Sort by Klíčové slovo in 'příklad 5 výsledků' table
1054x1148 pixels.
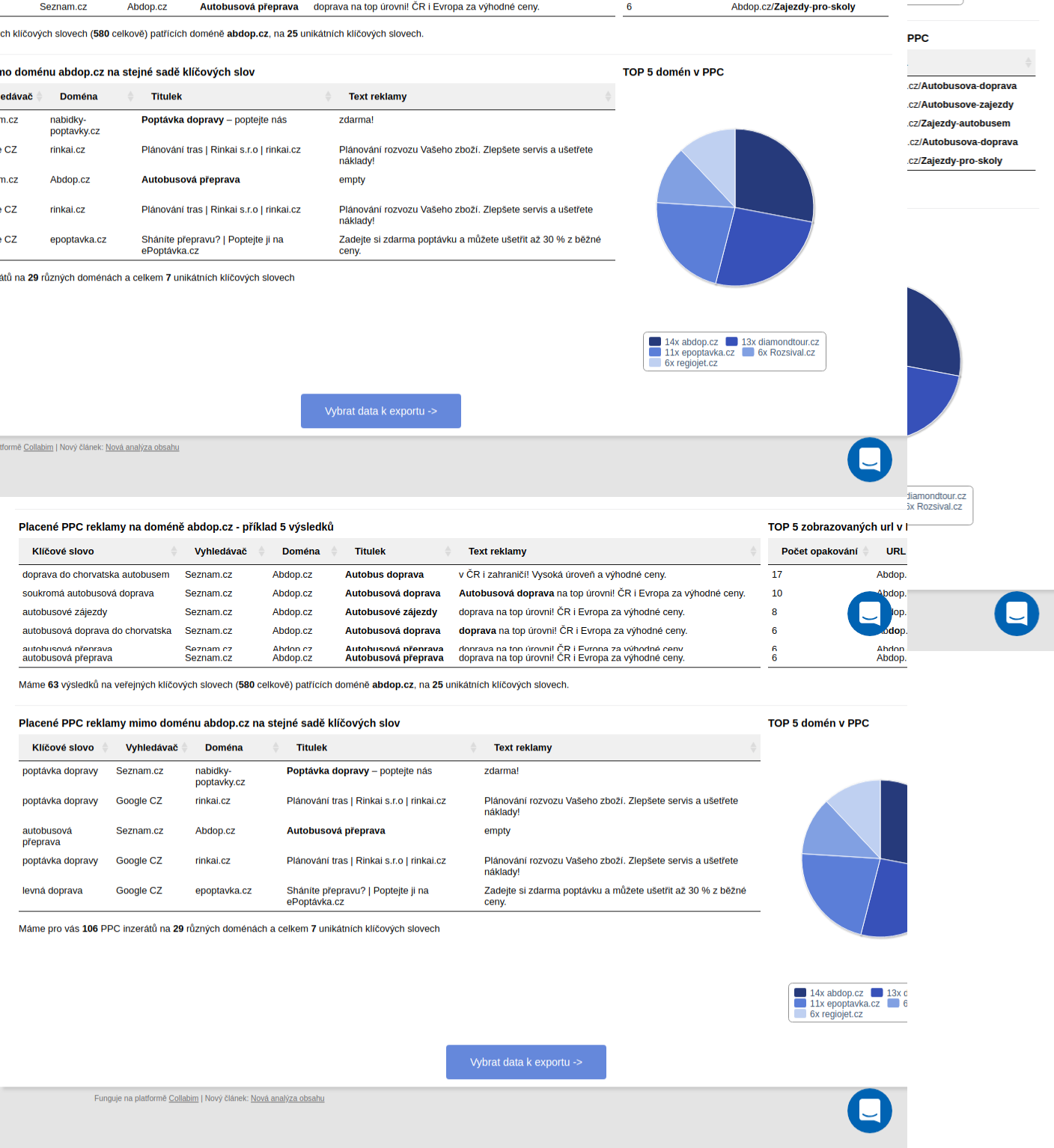[x=174, y=552]
